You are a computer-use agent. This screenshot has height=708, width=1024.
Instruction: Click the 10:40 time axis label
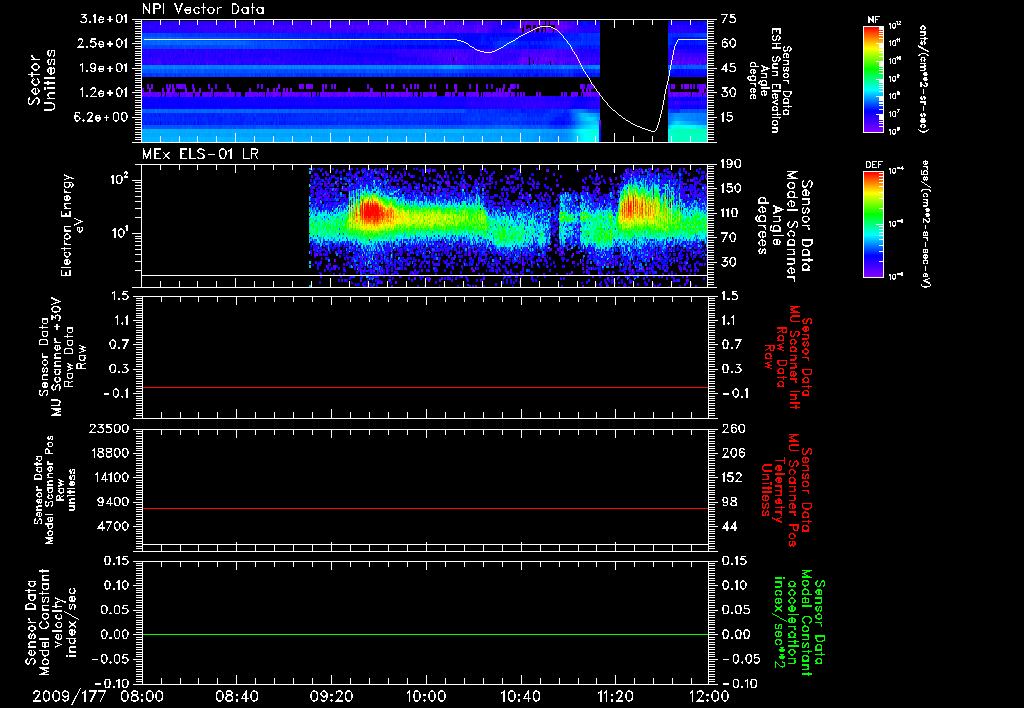(x=520, y=696)
